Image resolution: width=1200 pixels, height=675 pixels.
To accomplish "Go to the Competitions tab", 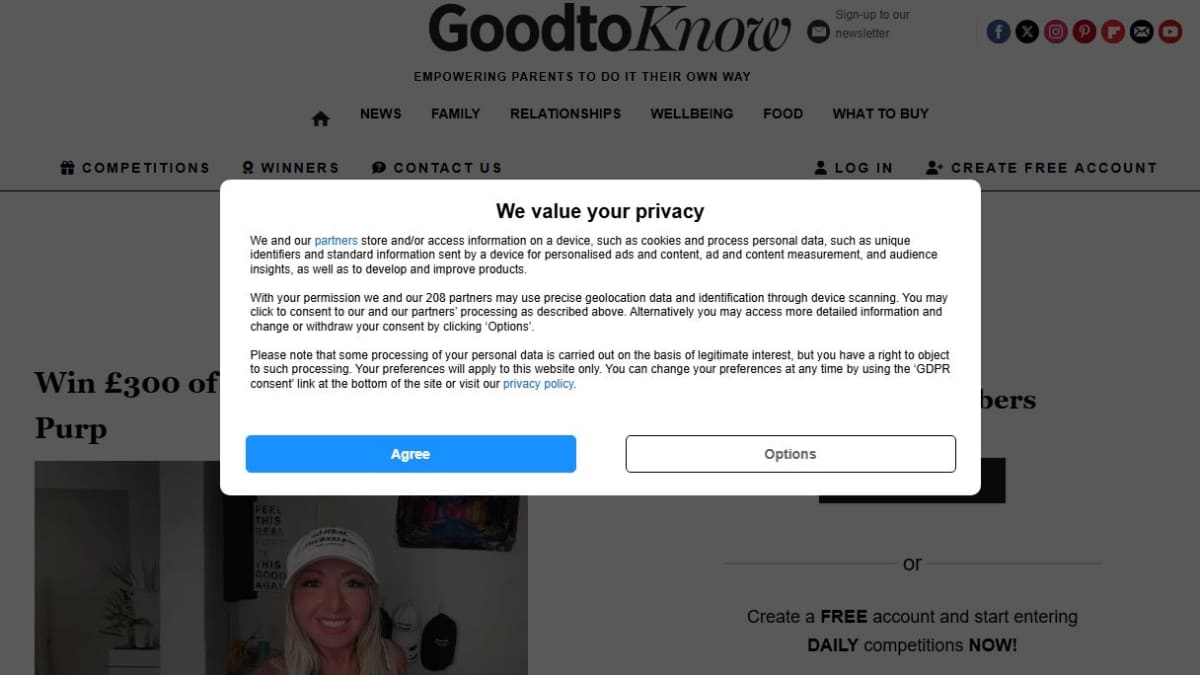I will 135,168.
